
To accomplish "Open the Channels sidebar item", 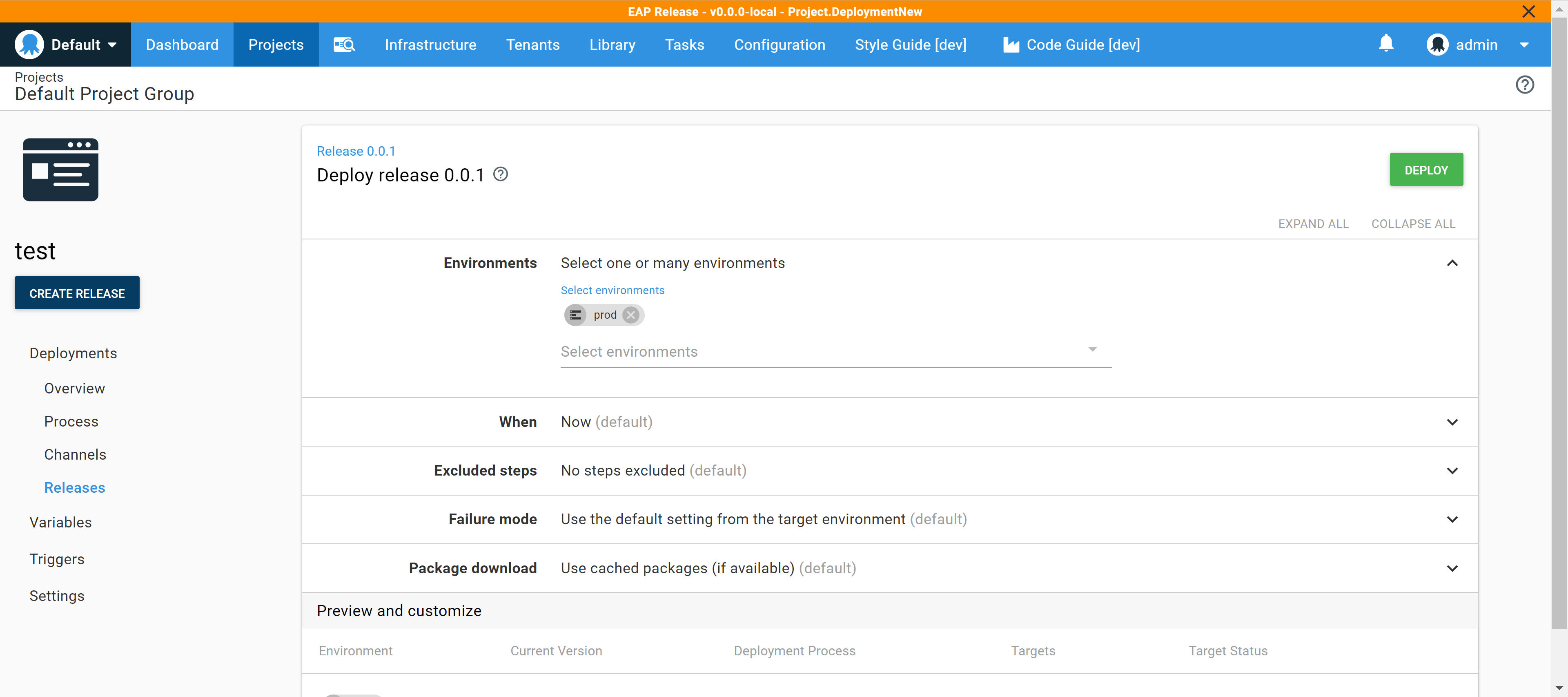I will [75, 454].
